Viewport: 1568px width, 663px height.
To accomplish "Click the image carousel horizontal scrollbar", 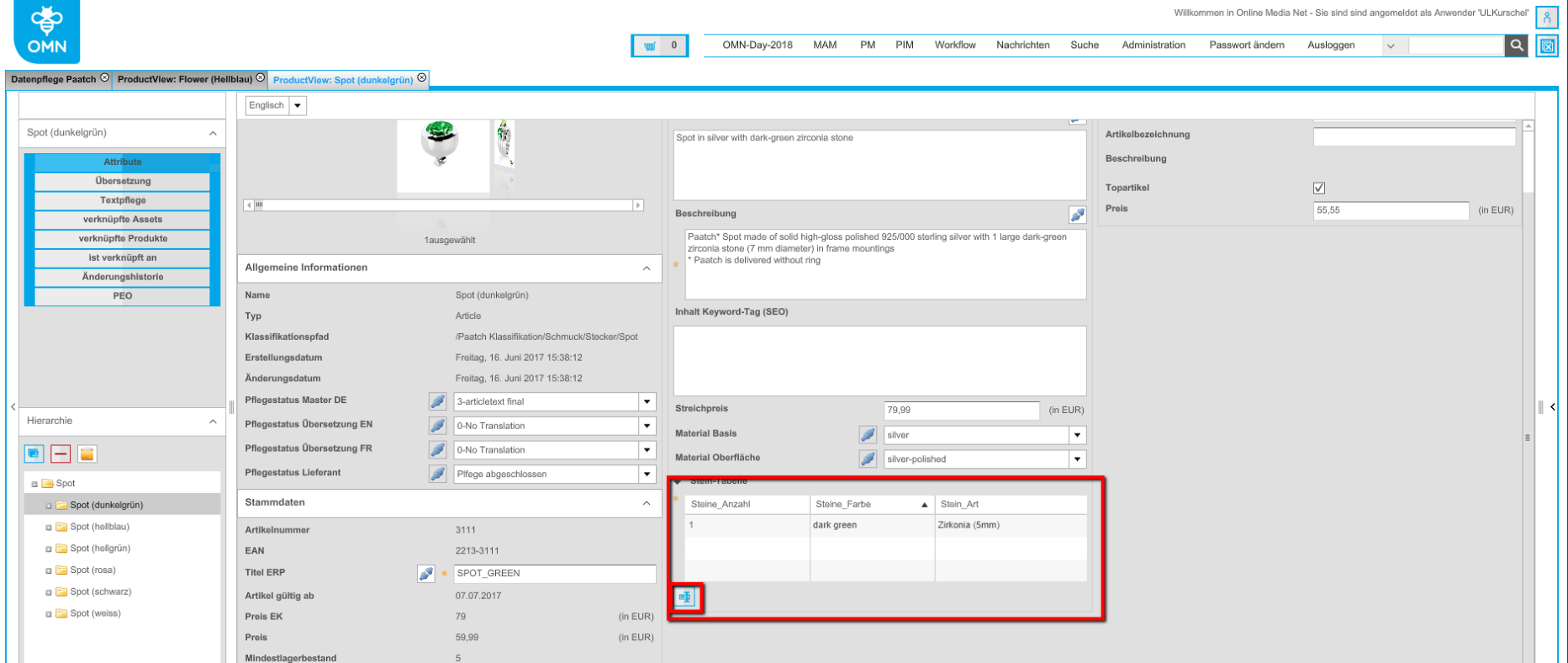I will [x=444, y=205].
